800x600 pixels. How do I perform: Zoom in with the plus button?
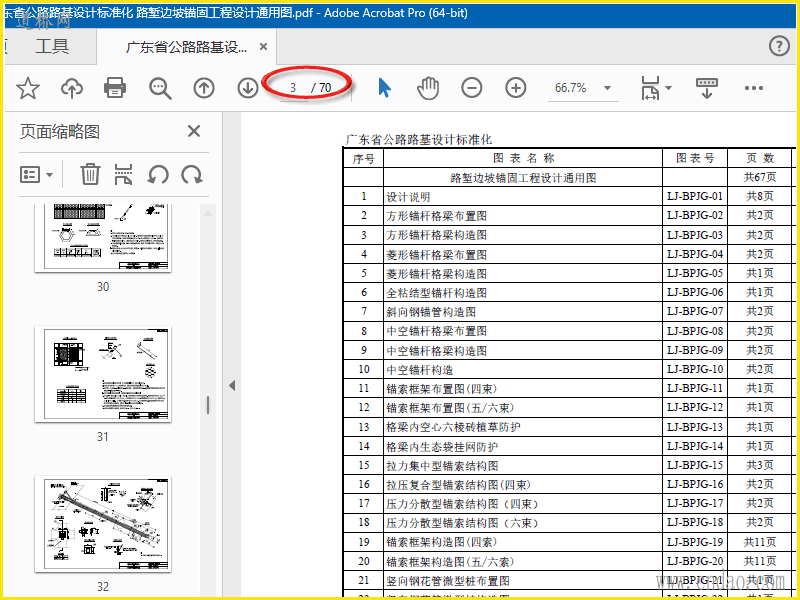click(516, 88)
